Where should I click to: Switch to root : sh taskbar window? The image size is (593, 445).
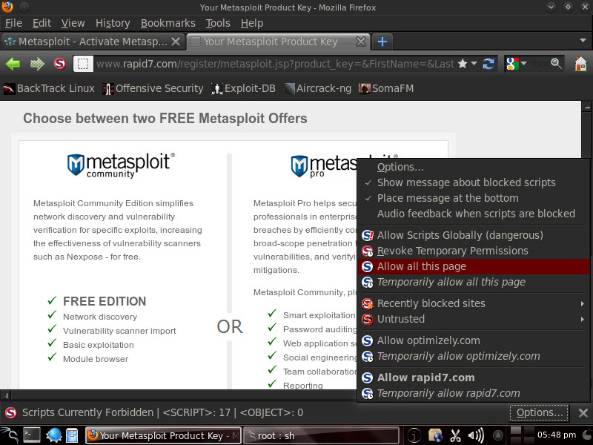[x=321, y=436]
